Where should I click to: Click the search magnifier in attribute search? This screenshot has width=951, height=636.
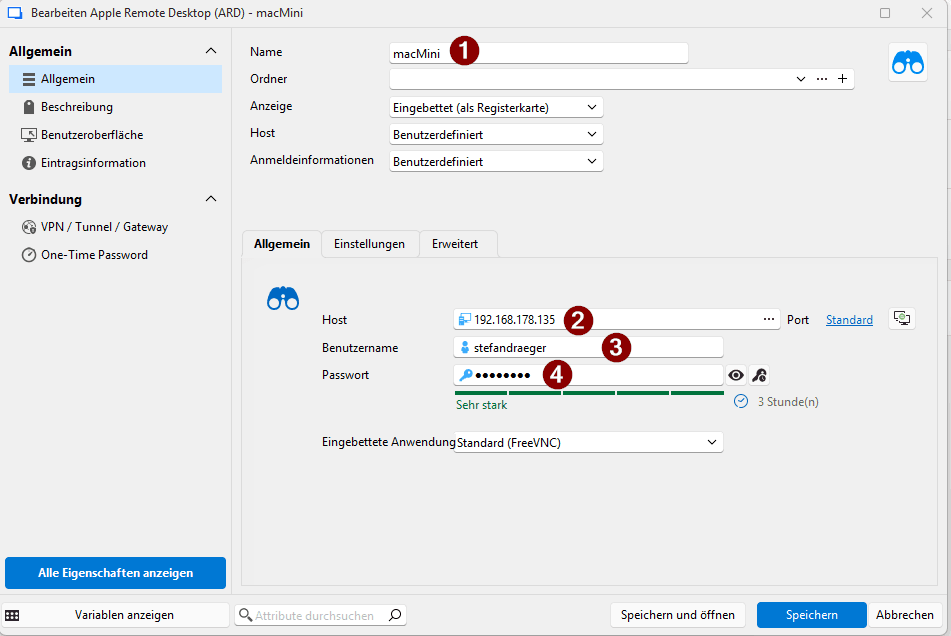tap(395, 615)
